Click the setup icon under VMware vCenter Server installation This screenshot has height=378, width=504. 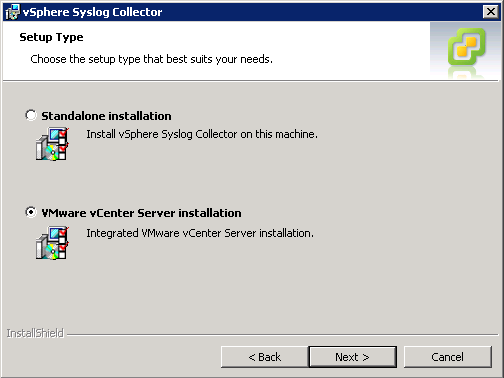click(x=53, y=243)
